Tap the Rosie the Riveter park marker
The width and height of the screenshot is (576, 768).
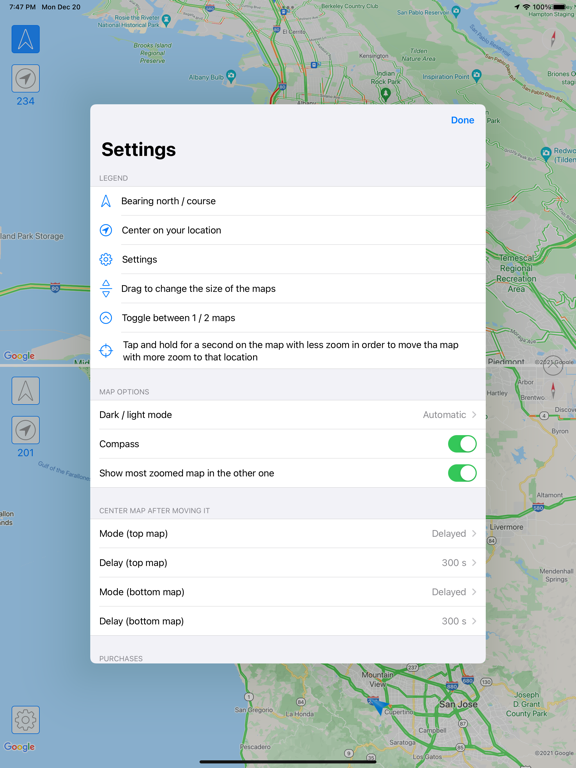point(167,20)
